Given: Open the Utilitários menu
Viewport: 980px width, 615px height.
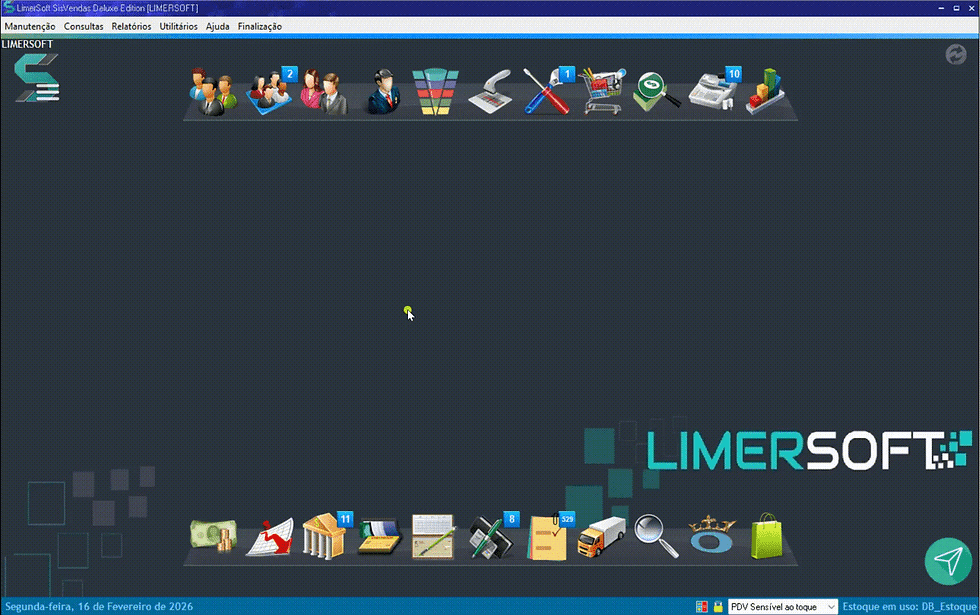Looking at the screenshot, I should 178,26.
